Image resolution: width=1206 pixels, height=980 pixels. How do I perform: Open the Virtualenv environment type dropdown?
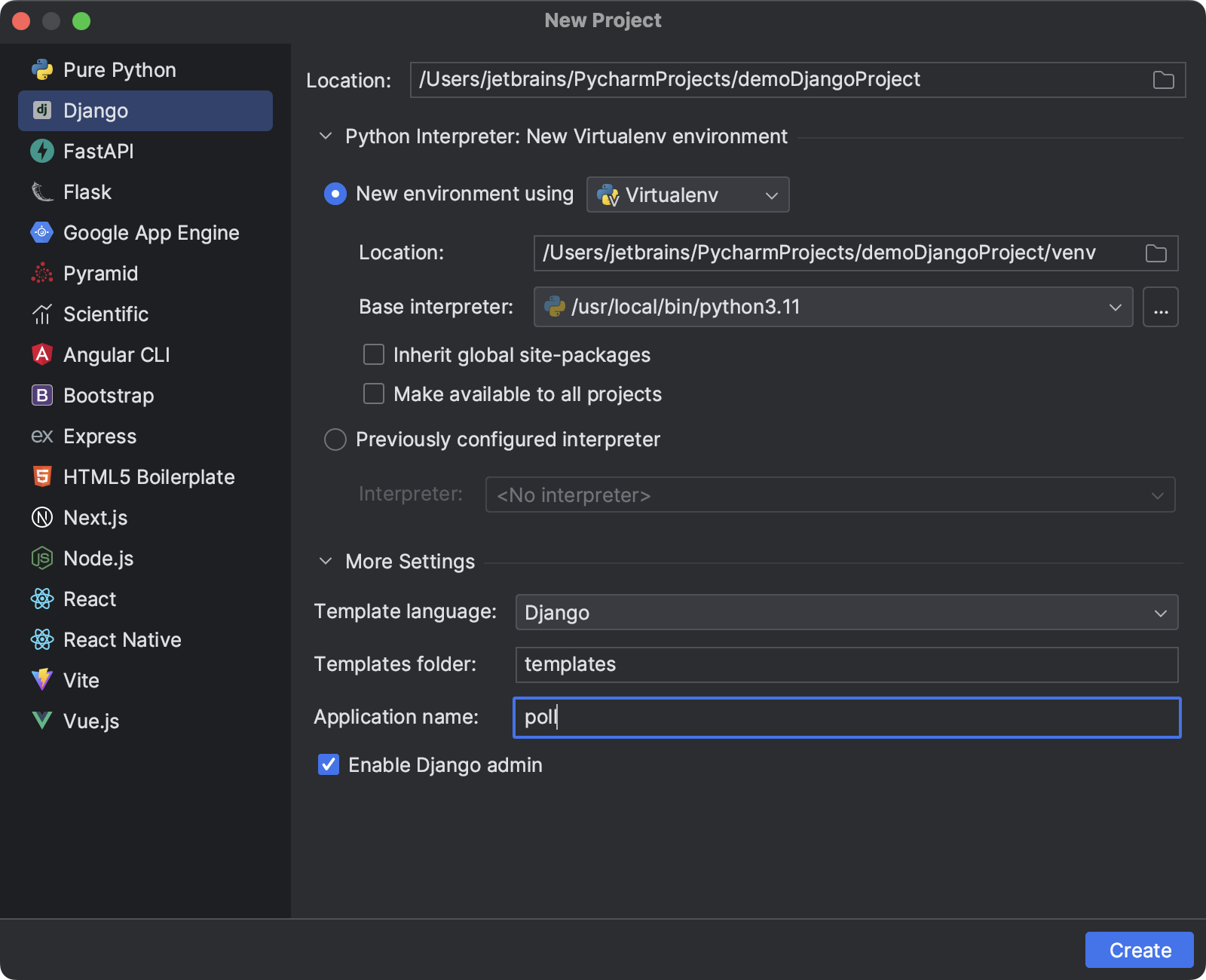pos(770,194)
